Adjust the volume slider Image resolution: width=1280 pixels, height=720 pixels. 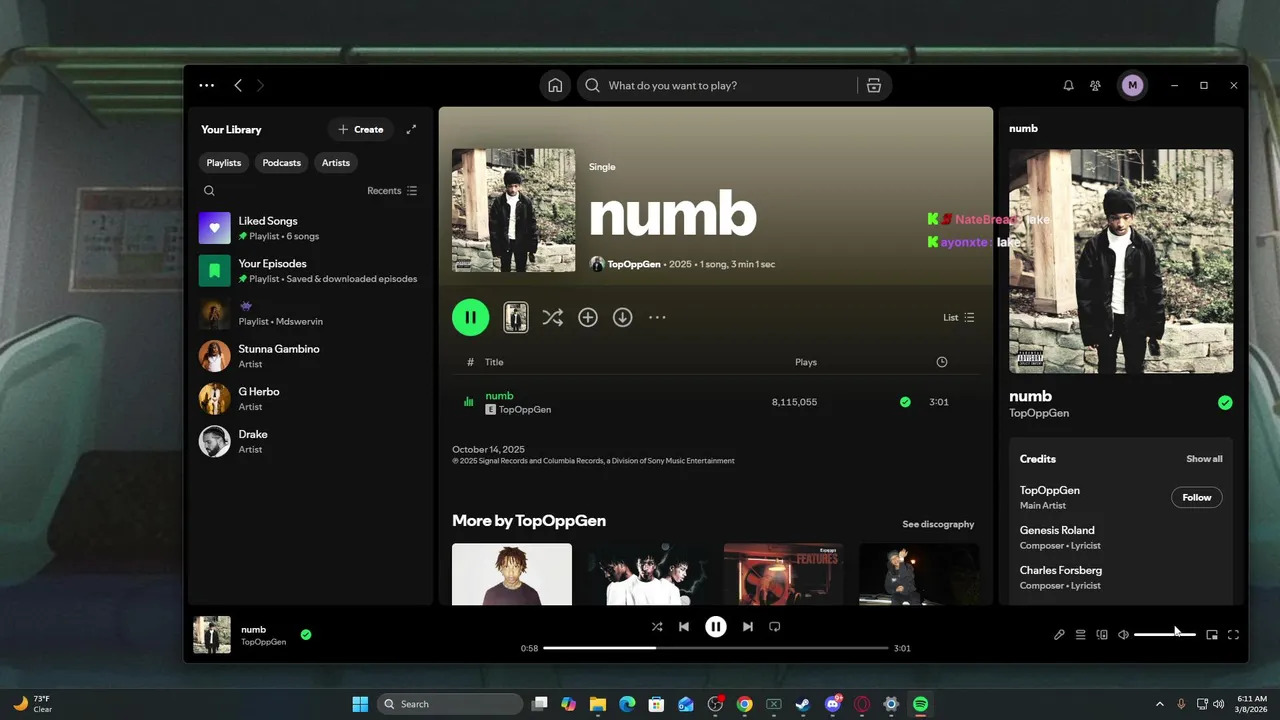point(1165,634)
